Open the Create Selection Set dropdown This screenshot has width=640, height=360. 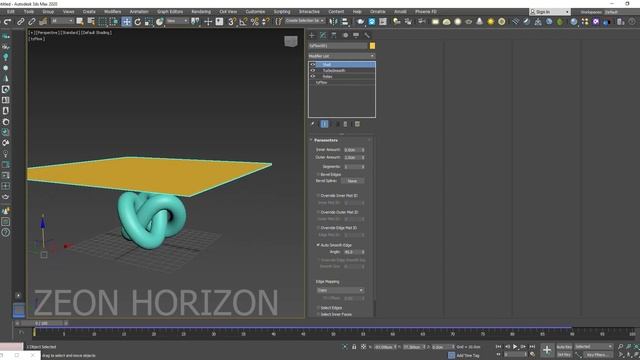coord(304,20)
